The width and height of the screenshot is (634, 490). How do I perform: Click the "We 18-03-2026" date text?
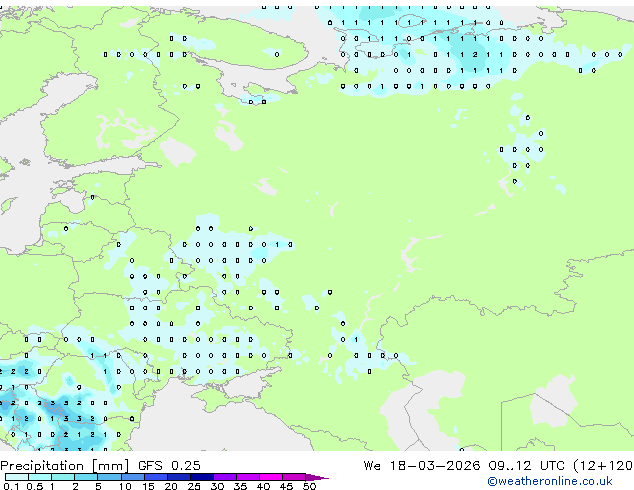(422, 465)
